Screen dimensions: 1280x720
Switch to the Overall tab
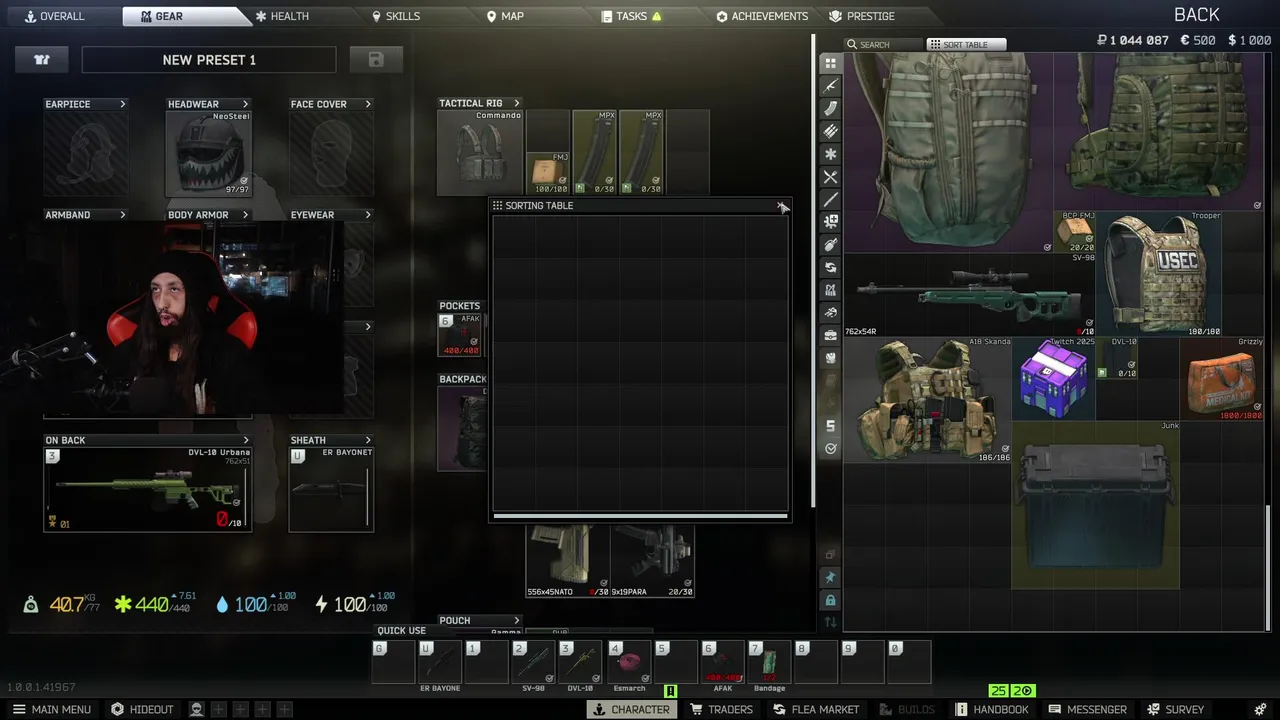55,16
